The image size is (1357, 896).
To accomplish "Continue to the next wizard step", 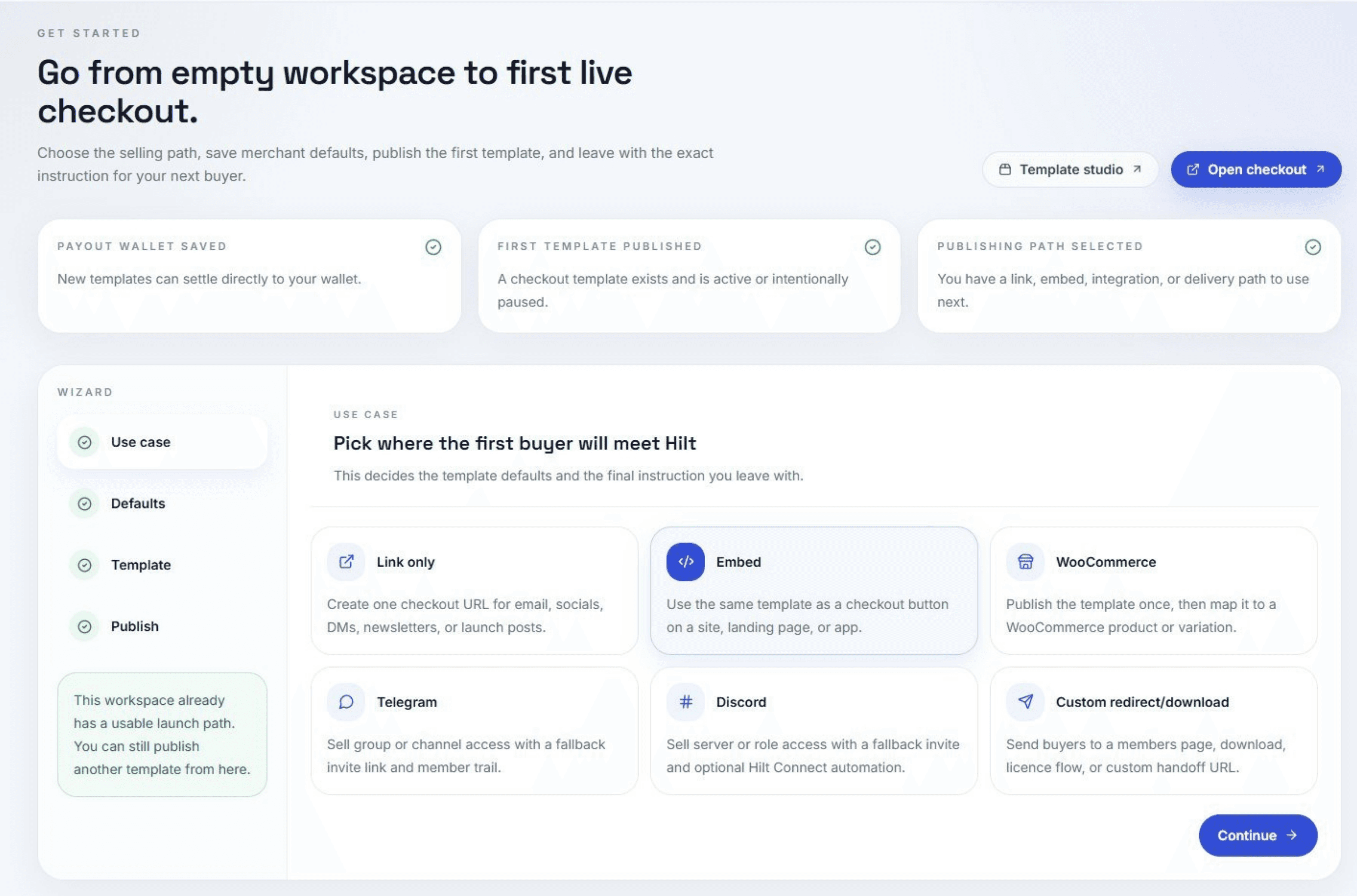I will (x=1258, y=835).
